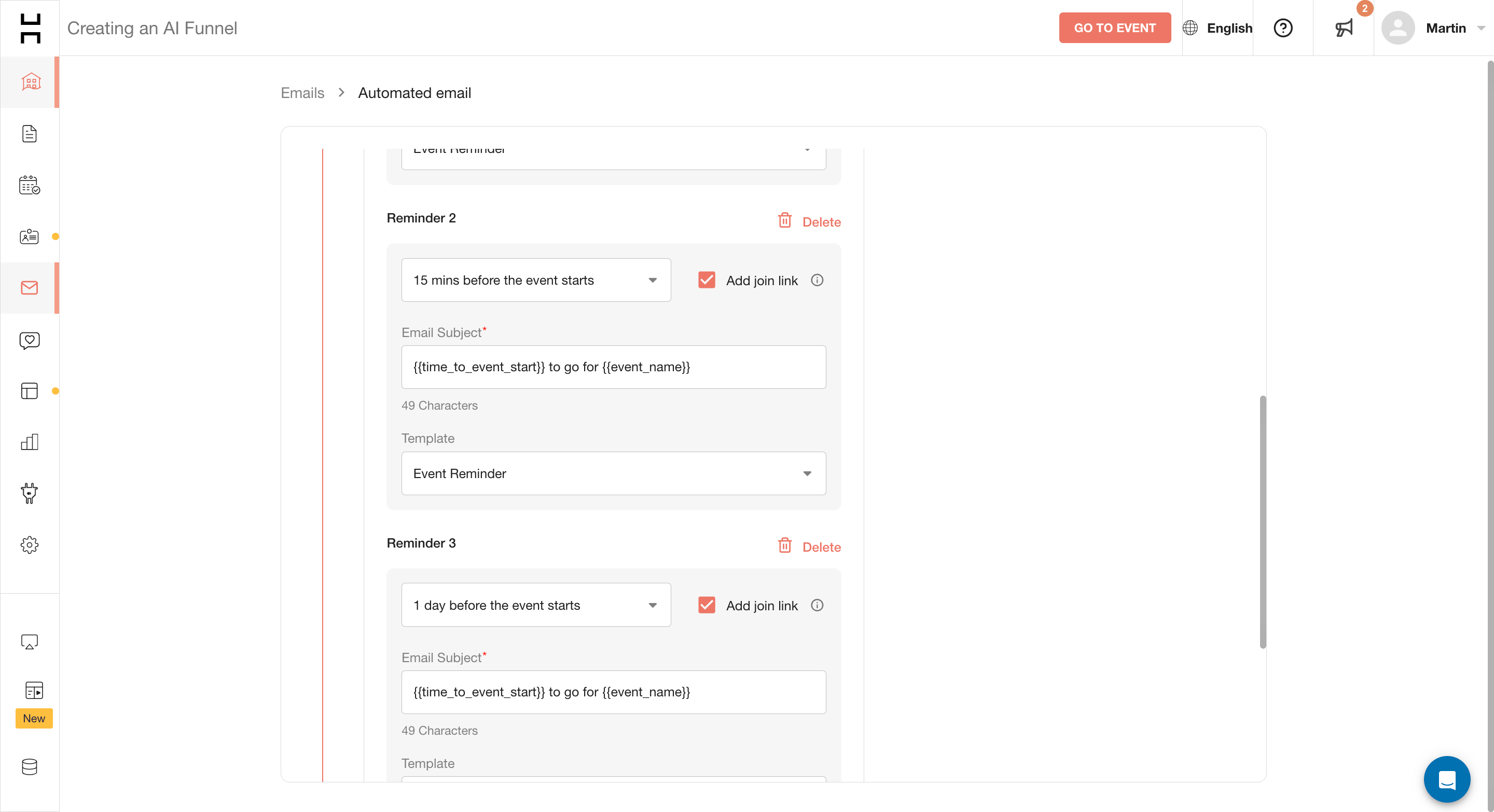The width and height of the screenshot is (1494, 812).
Task: Click the Automated email breadcrumb
Action: tap(414, 93)
